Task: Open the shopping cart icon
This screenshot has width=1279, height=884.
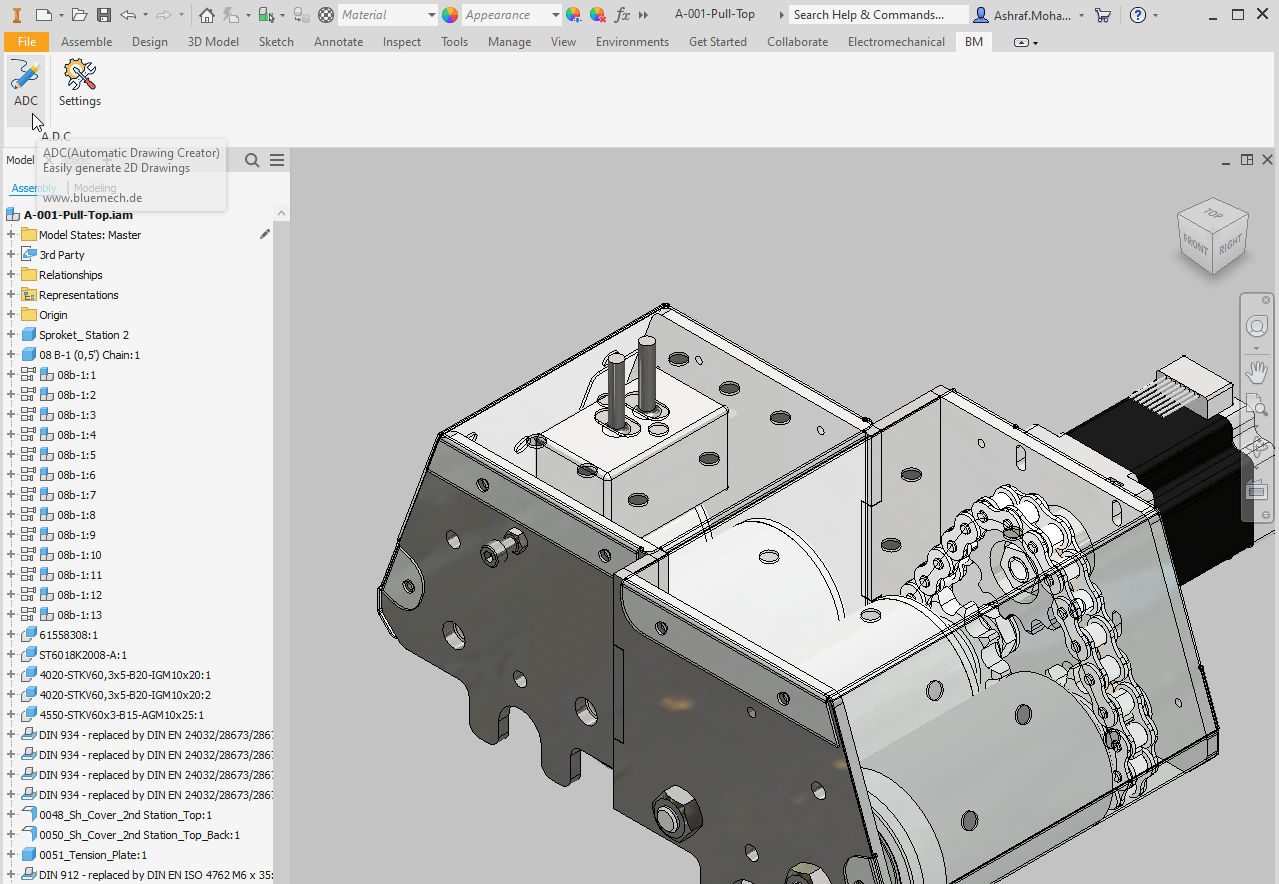Action: click(1103, 15)
